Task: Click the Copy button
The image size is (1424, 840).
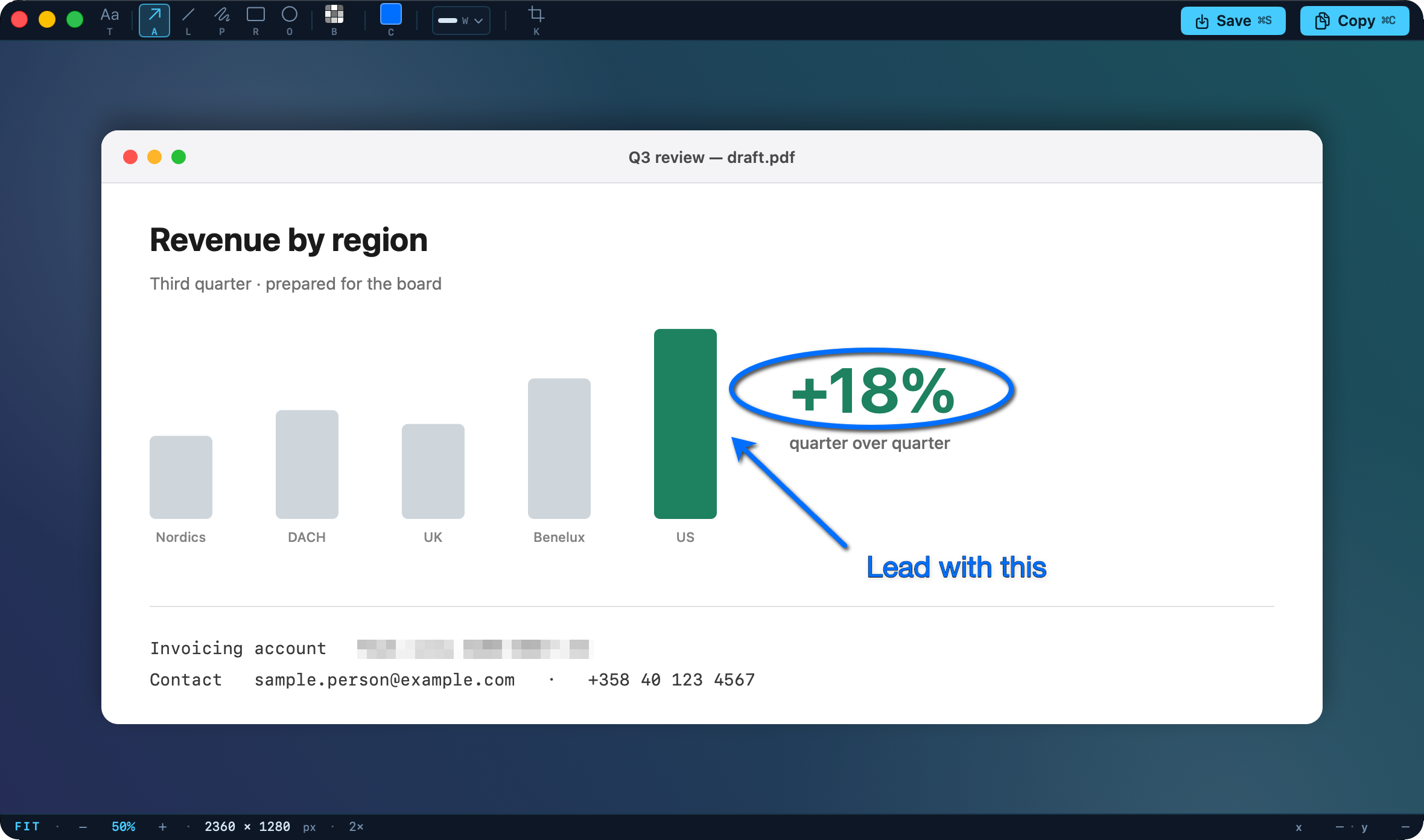Action: 1355,21
